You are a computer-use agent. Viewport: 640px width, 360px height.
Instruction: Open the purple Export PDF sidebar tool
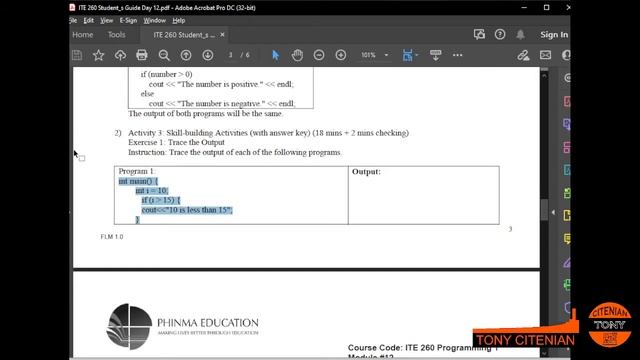pyautogui.click(x=567, y=124)
